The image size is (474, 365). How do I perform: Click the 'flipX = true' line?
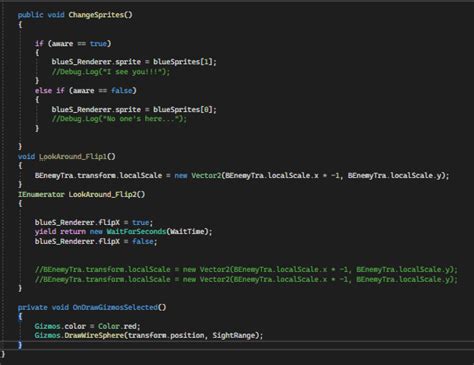click(94, 222)
